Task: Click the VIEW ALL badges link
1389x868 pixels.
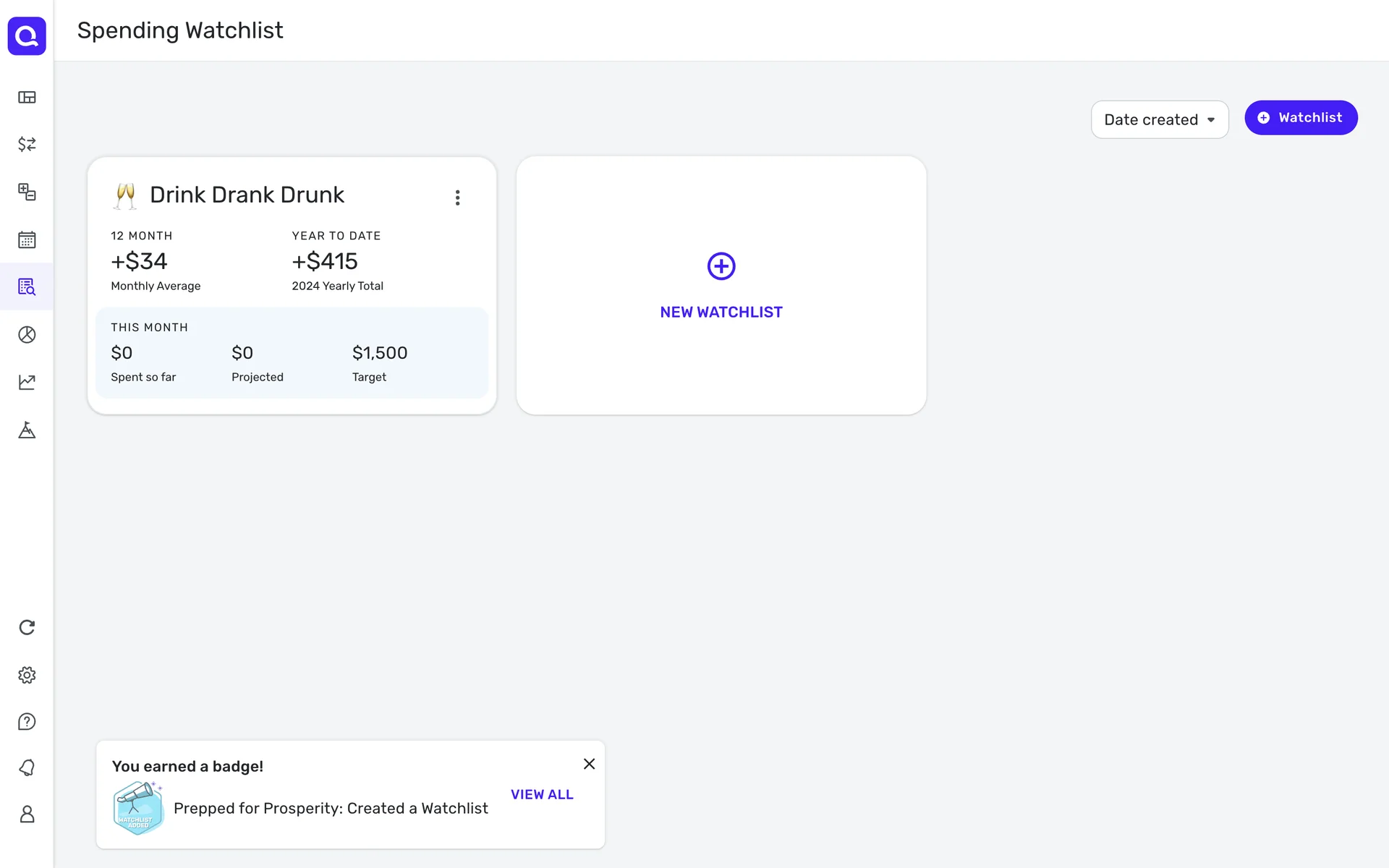Action: pyautogui.click(x=542, y=794)
